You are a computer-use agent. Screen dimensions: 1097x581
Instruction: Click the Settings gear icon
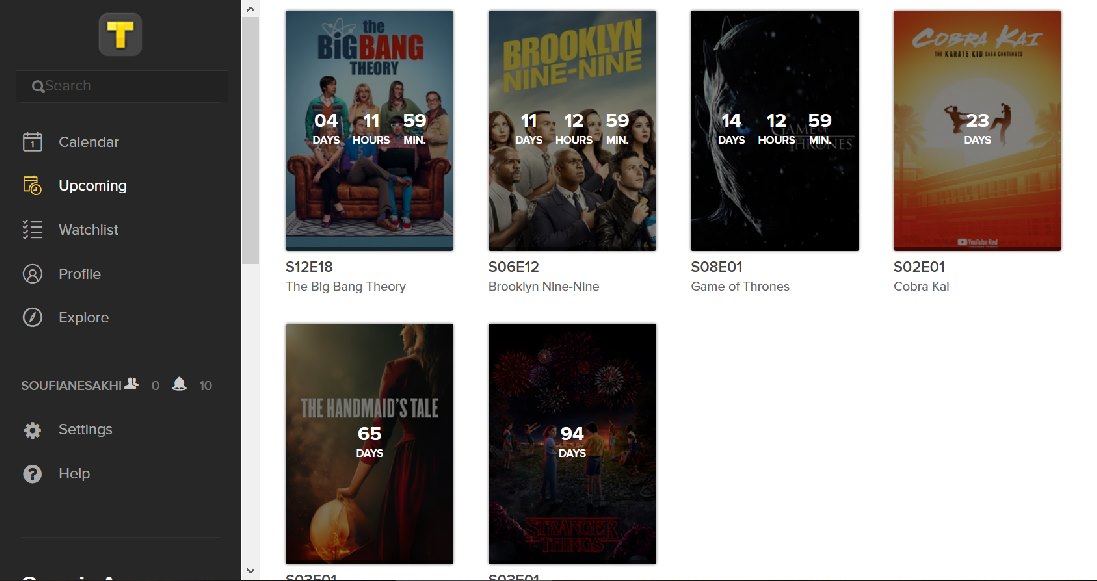32,430
